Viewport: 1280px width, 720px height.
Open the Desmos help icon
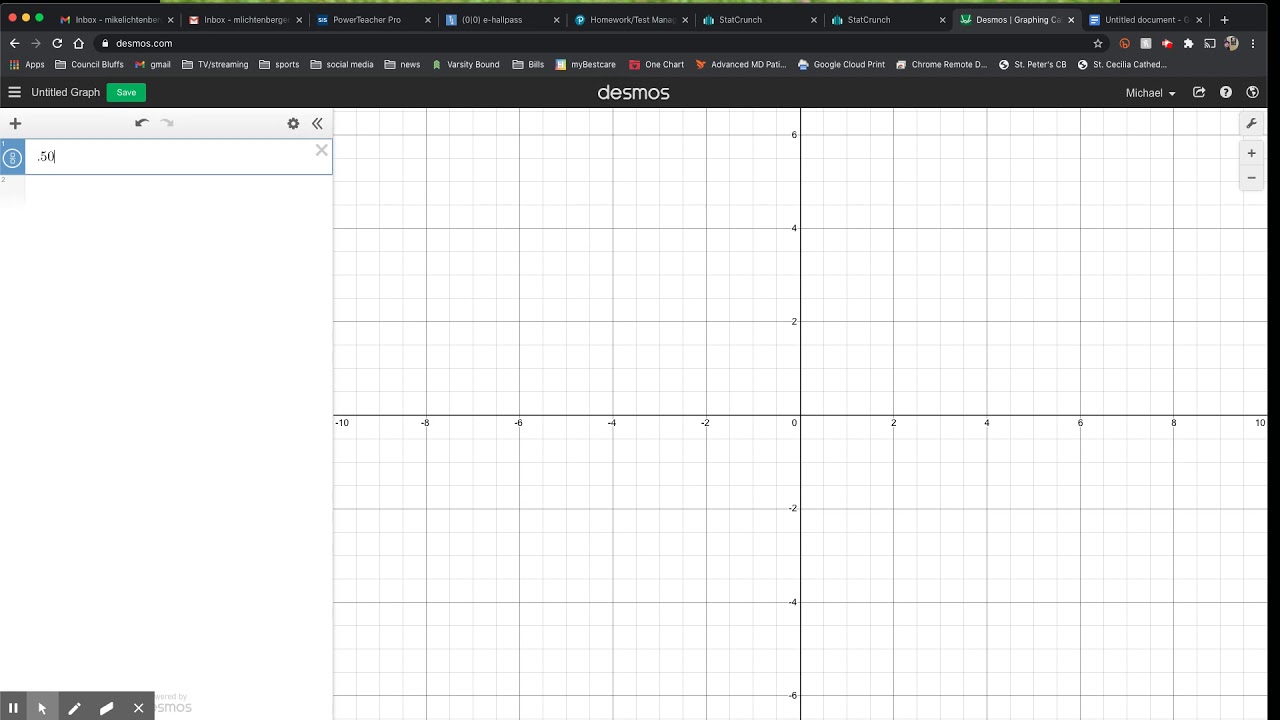[x=1226, y=92]
